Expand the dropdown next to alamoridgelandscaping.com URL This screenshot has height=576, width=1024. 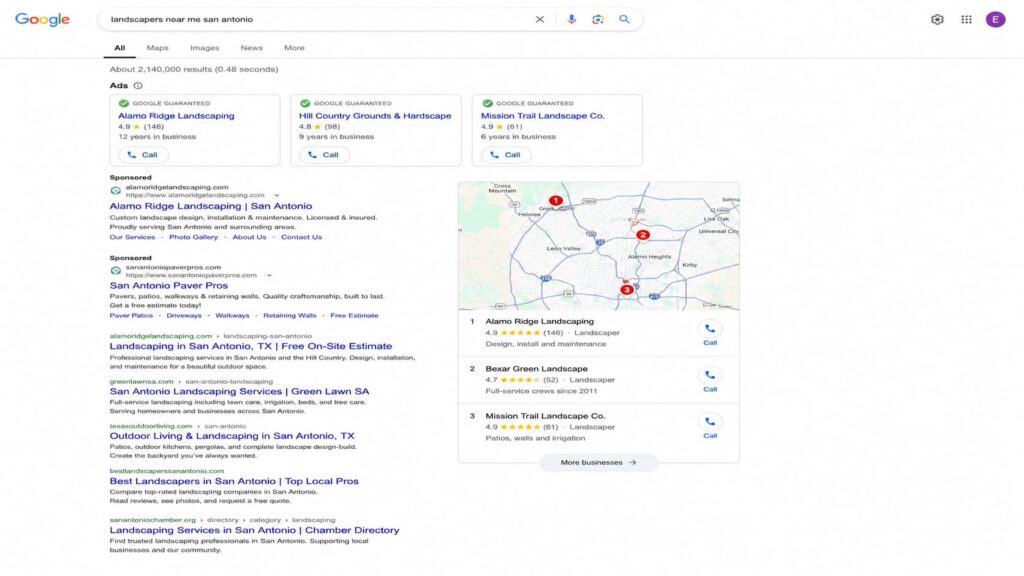pyautogui.click(x=277, y=195)
